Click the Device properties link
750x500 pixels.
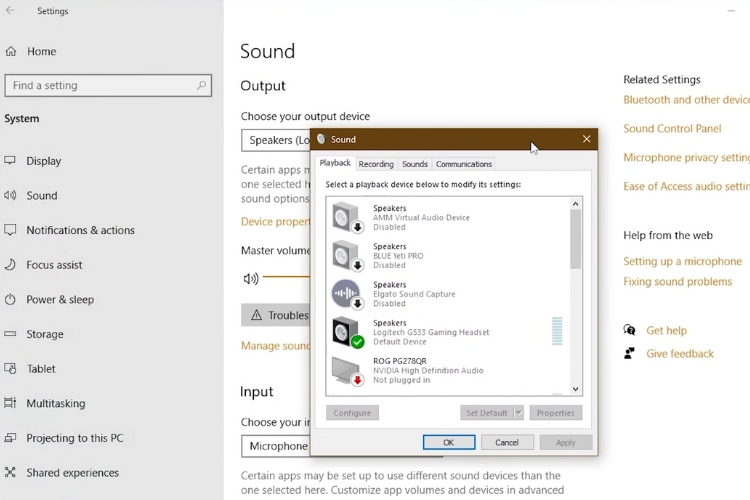[276, 222]
